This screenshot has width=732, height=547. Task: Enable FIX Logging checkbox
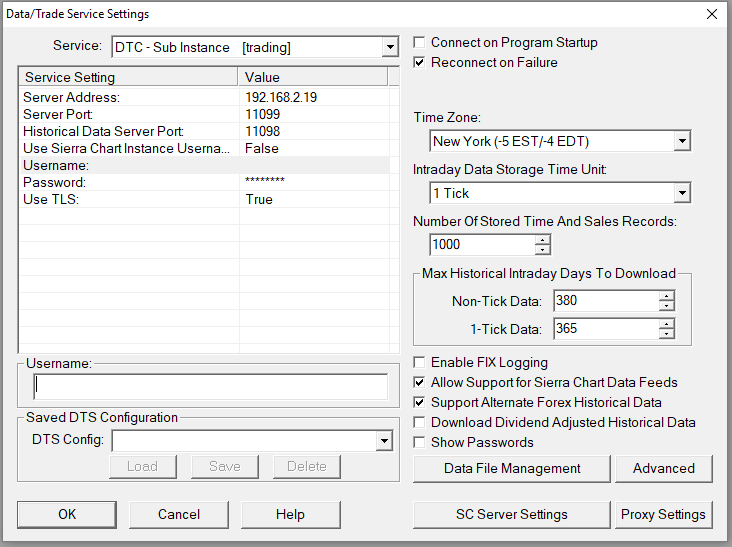[x=419, y=362]
